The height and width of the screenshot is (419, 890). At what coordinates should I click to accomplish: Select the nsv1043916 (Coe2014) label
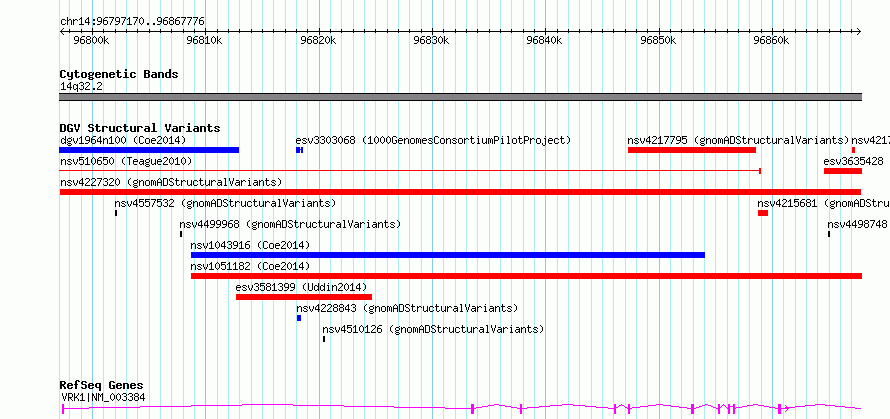click(x=250, y=245)
